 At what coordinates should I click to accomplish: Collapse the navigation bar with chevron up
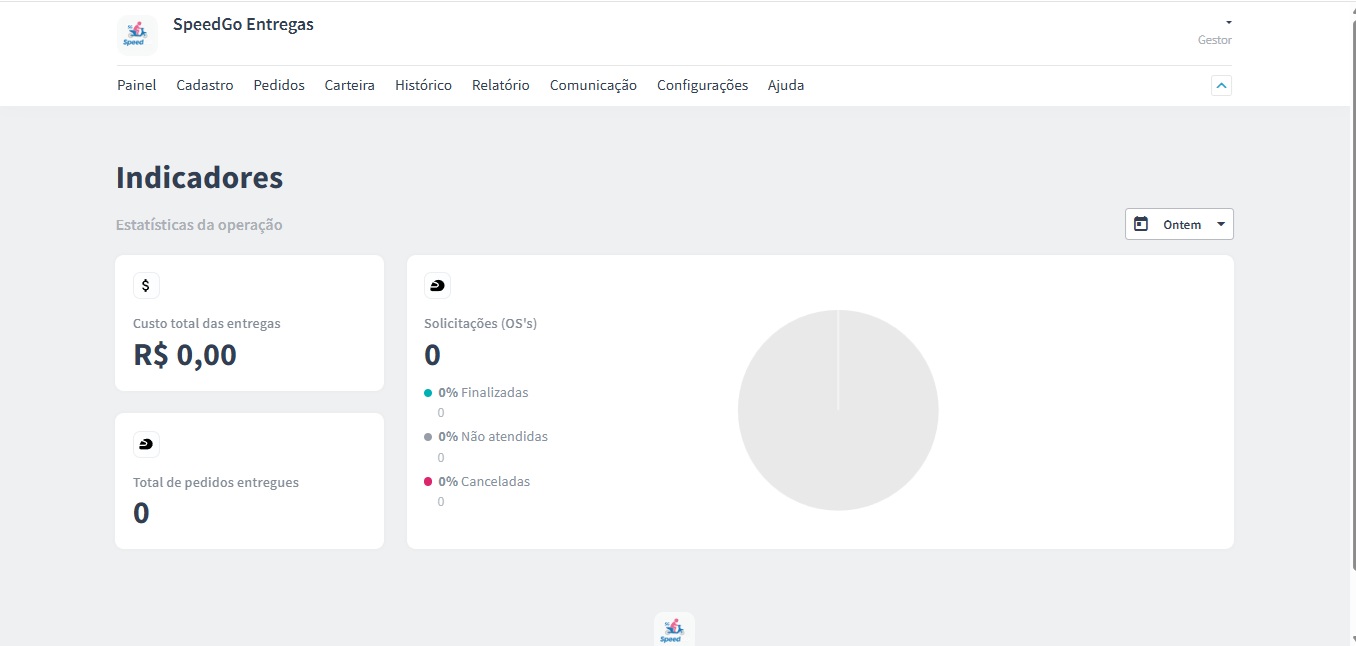coord(1221,86)
